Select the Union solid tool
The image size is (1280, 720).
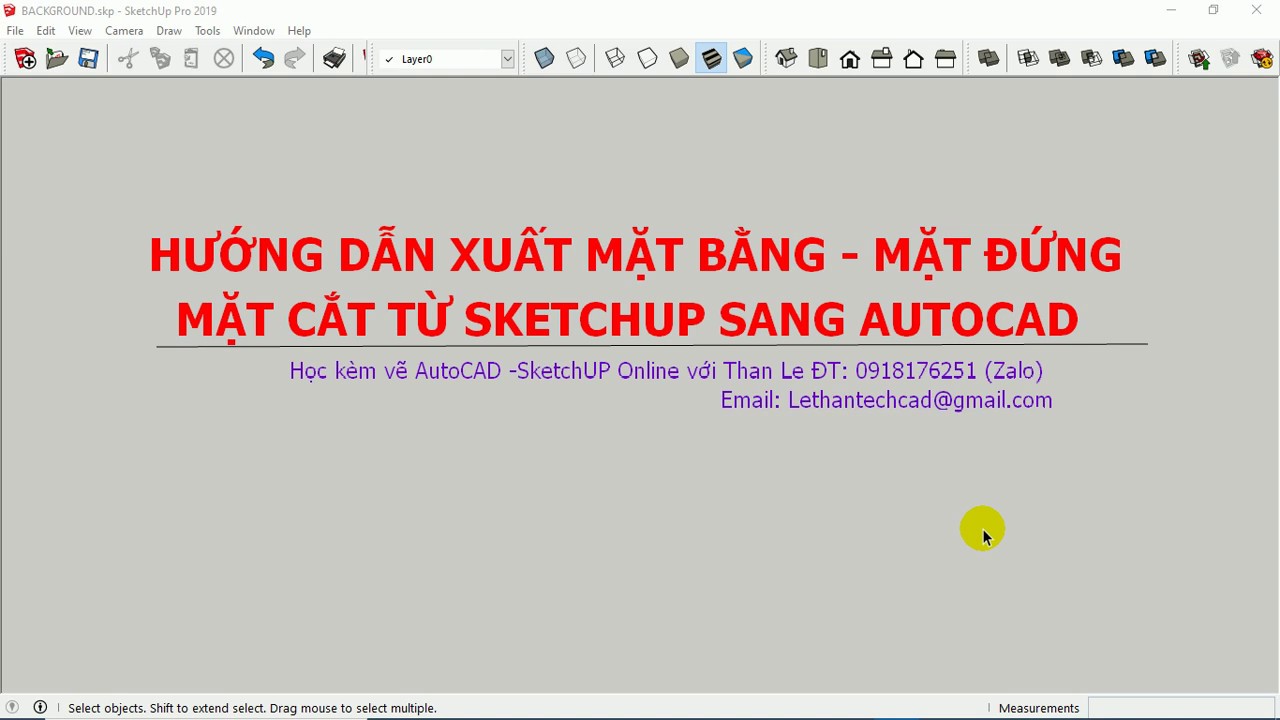pyautogui.click(x=1060, y=59)
